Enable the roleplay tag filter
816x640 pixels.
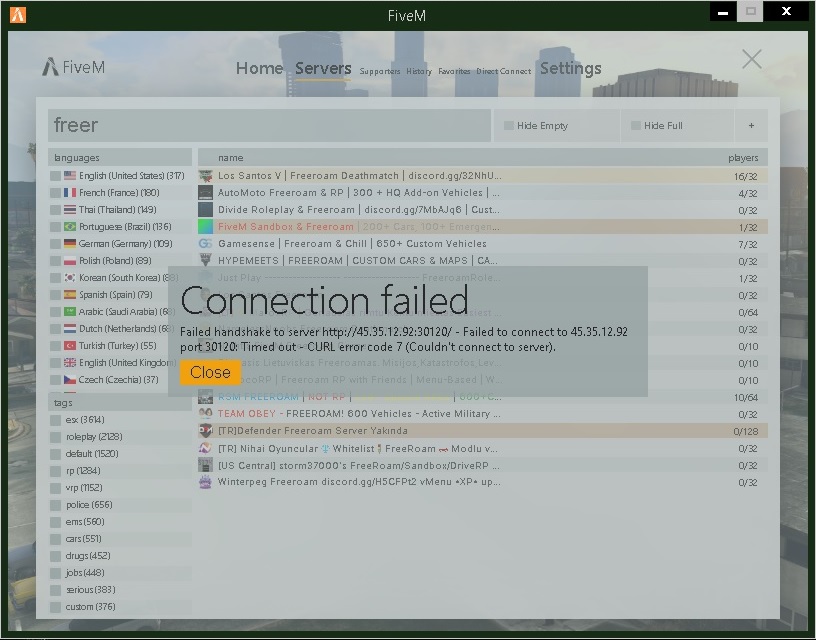[x=120, y=437]
